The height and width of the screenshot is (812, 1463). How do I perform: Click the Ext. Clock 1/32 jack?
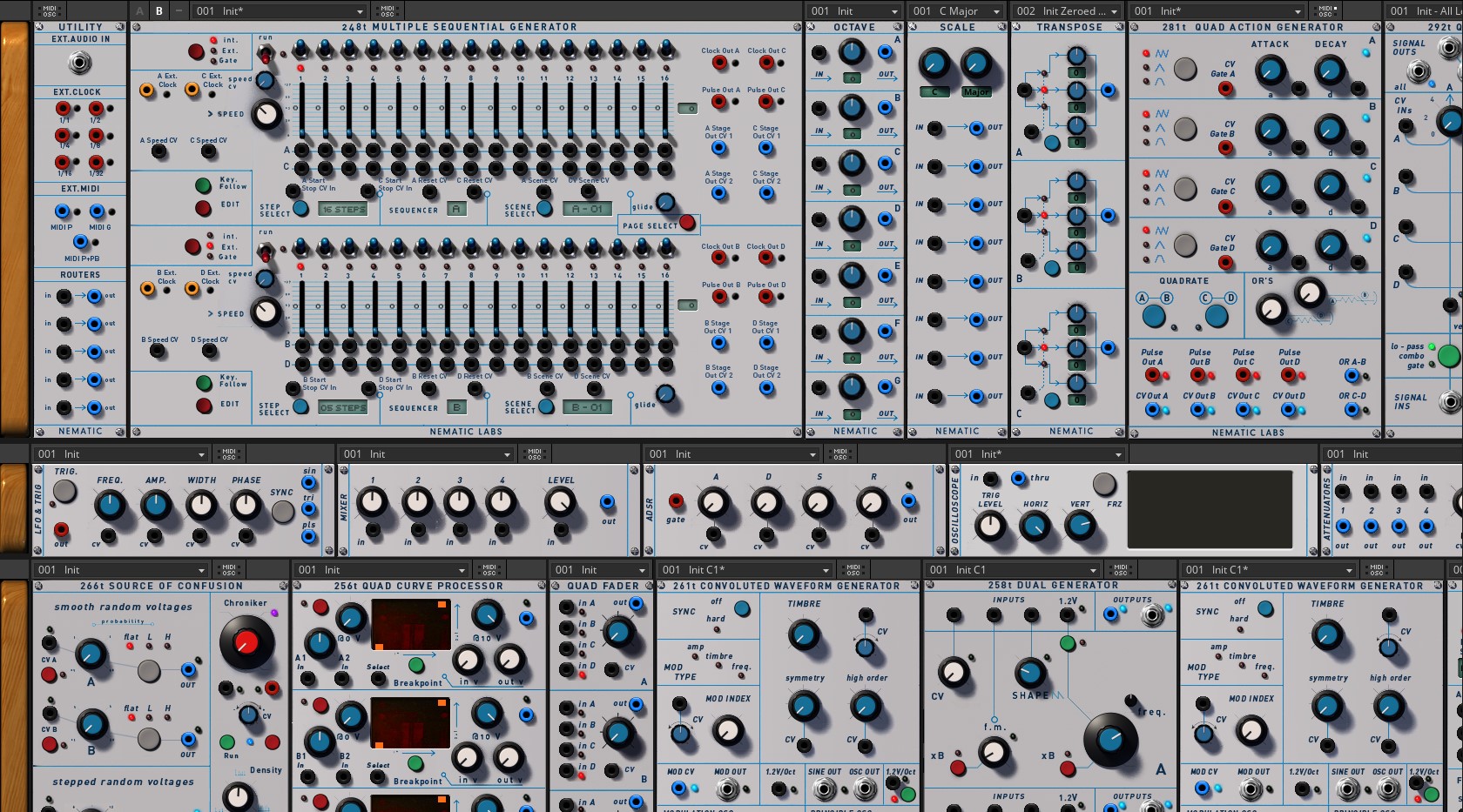coord(96,162)
